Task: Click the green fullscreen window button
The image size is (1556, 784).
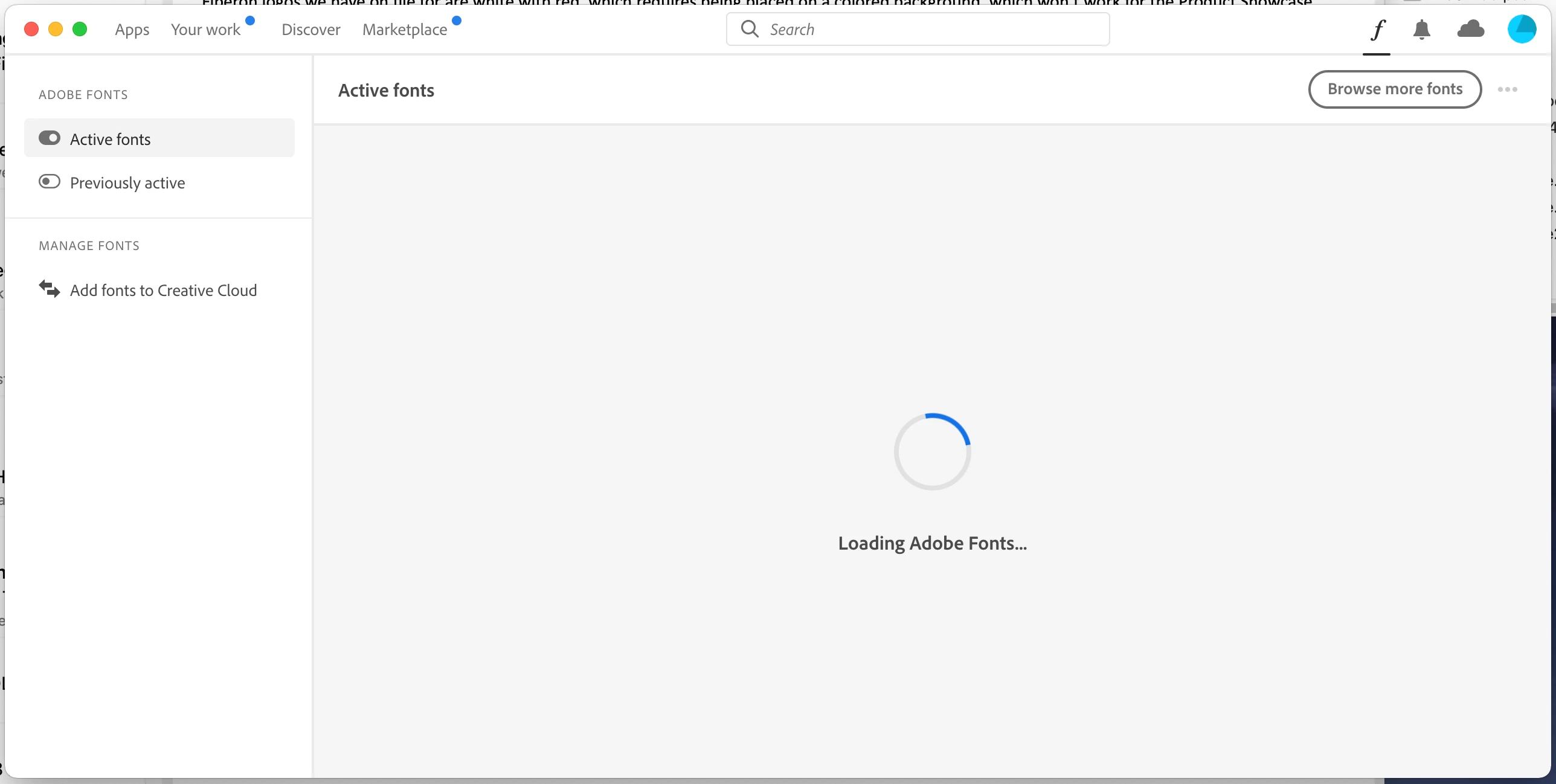Action: [x=80, y=29]
